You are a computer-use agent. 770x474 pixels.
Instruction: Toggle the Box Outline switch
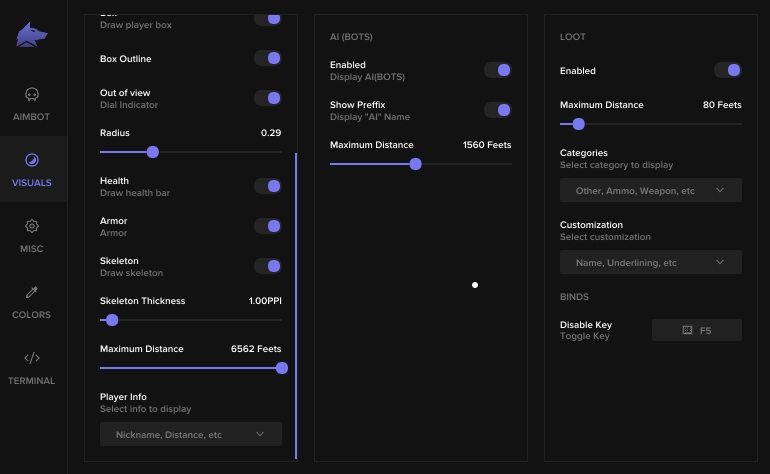click(267, 59)
